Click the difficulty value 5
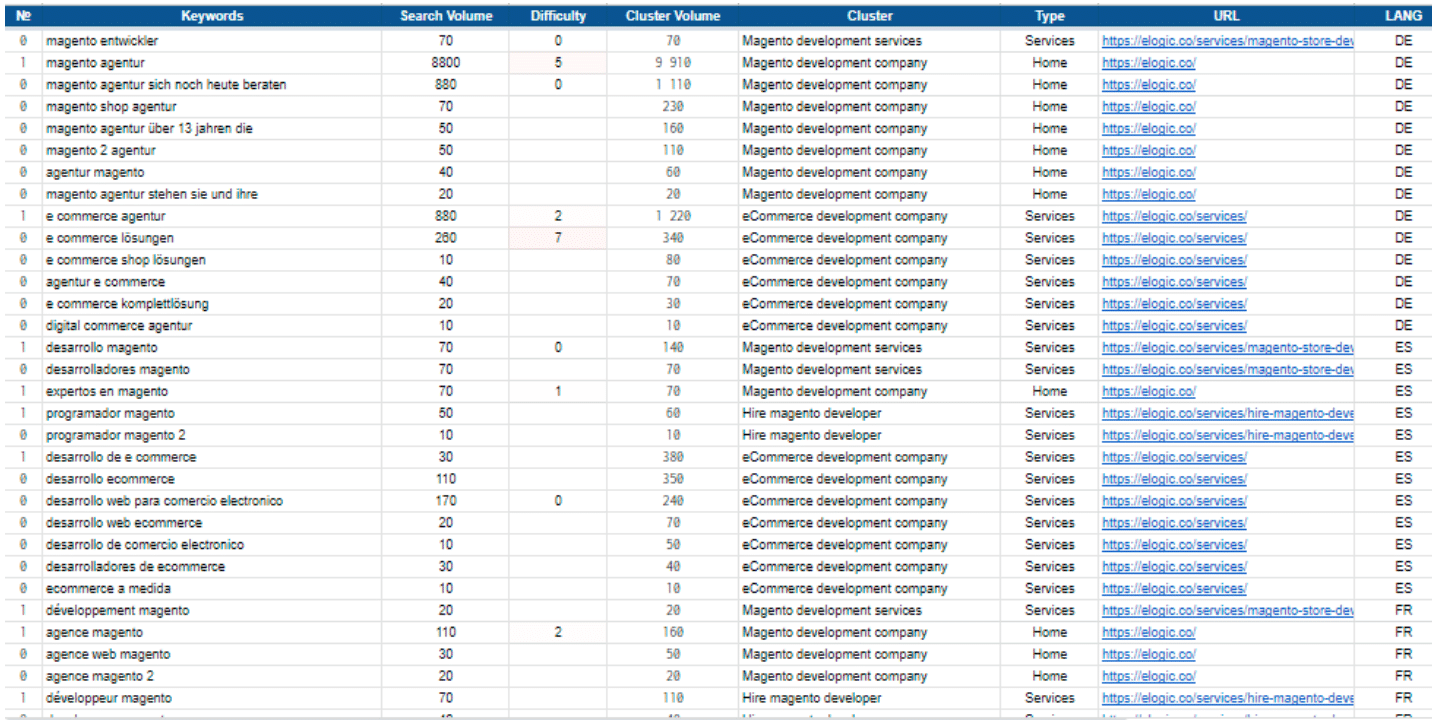The width and height of the screenshot is (1432, 720). coord(558,63)
